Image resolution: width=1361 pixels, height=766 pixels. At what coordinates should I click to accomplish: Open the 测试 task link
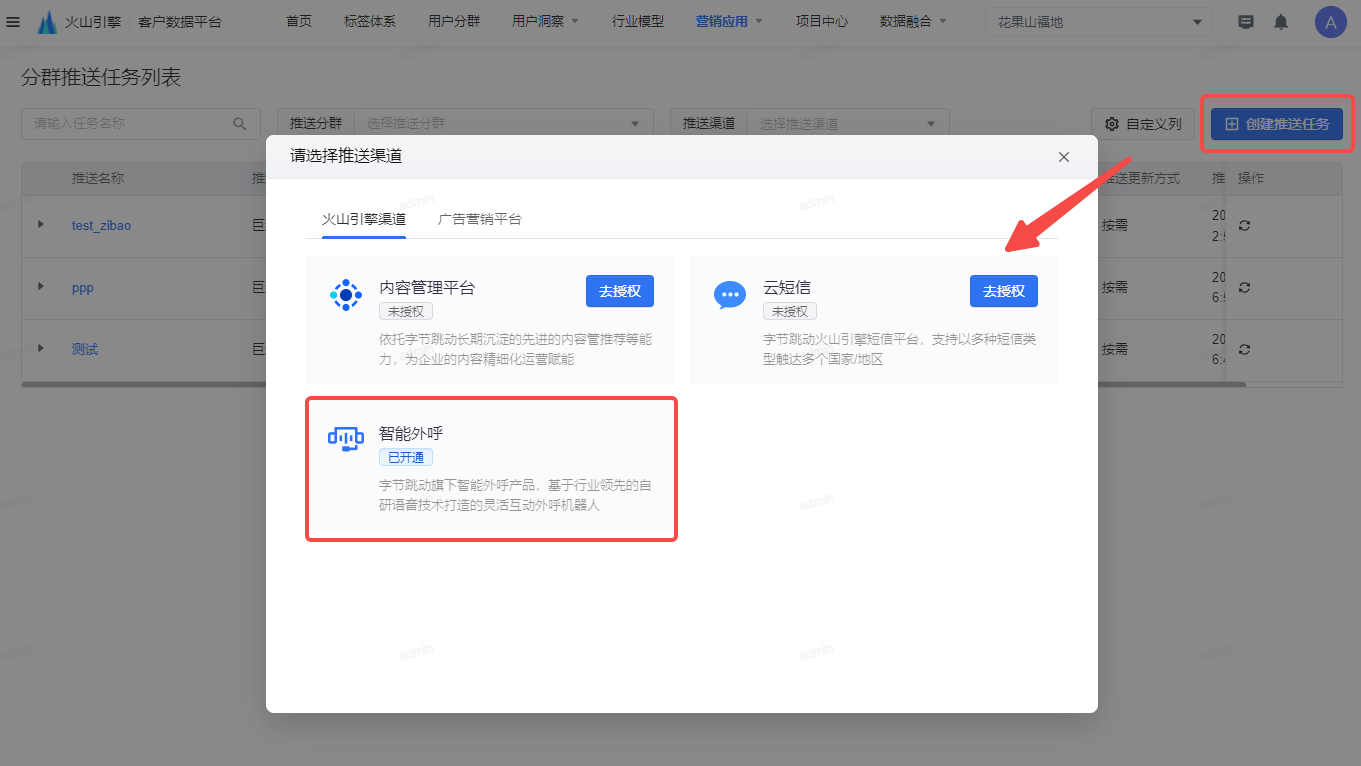point(85,349)
